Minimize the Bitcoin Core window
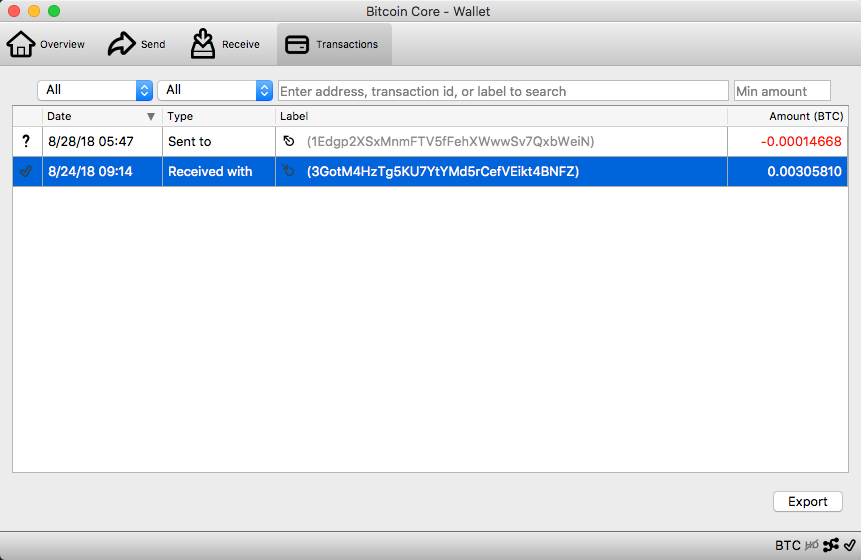Screen dimensions: 861x560 [34, 11]
